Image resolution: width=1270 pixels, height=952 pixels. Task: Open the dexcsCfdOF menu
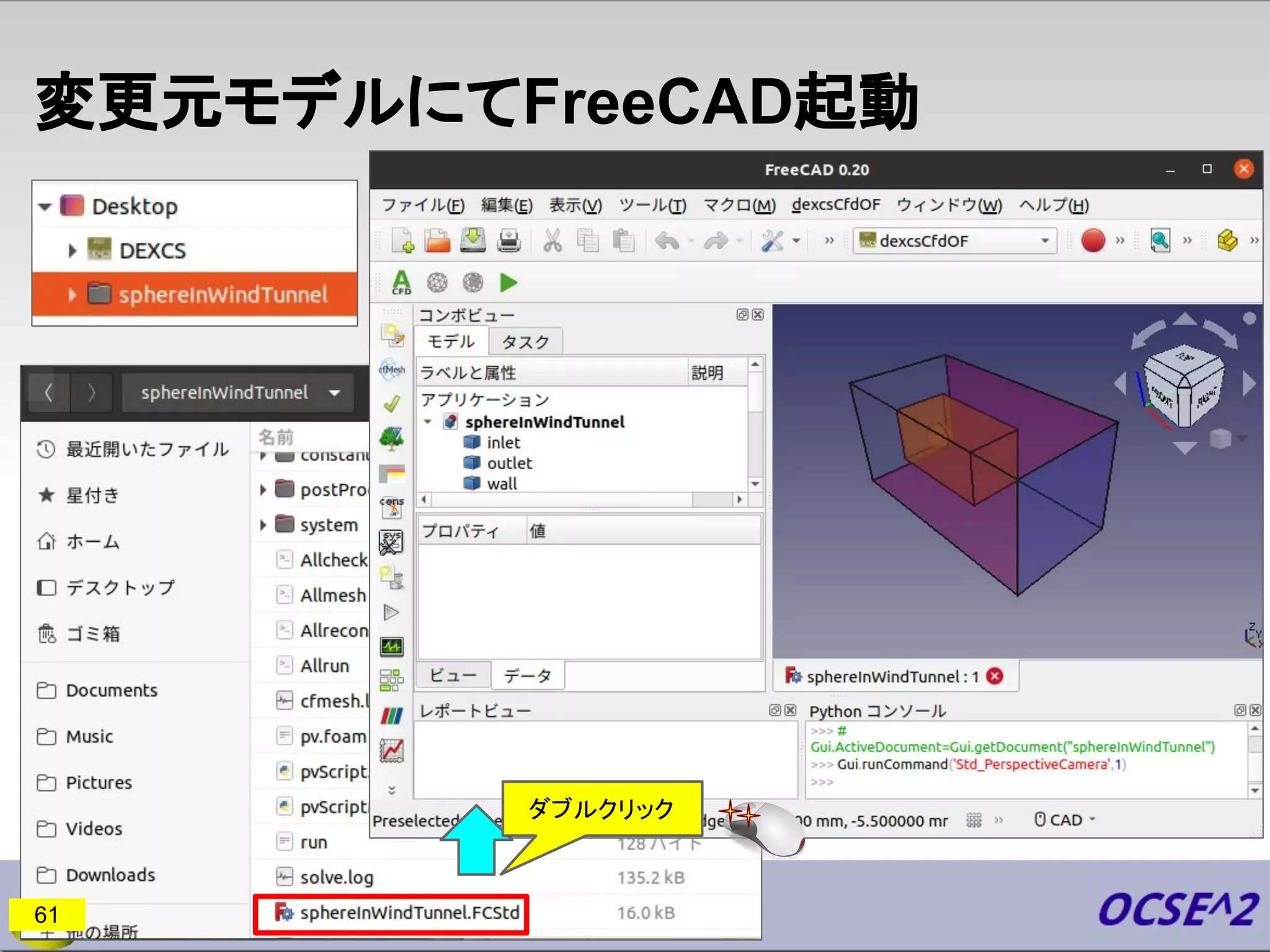pos(835,205)
